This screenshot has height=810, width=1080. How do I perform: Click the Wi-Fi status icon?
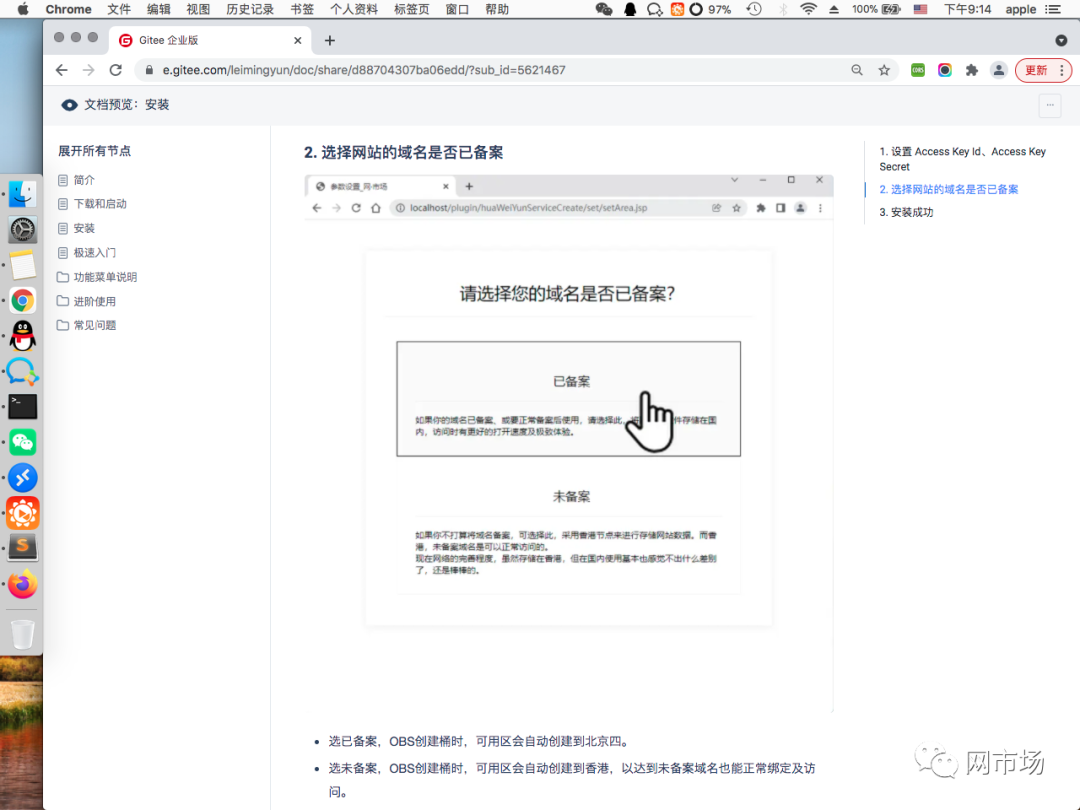click(809, 9)
